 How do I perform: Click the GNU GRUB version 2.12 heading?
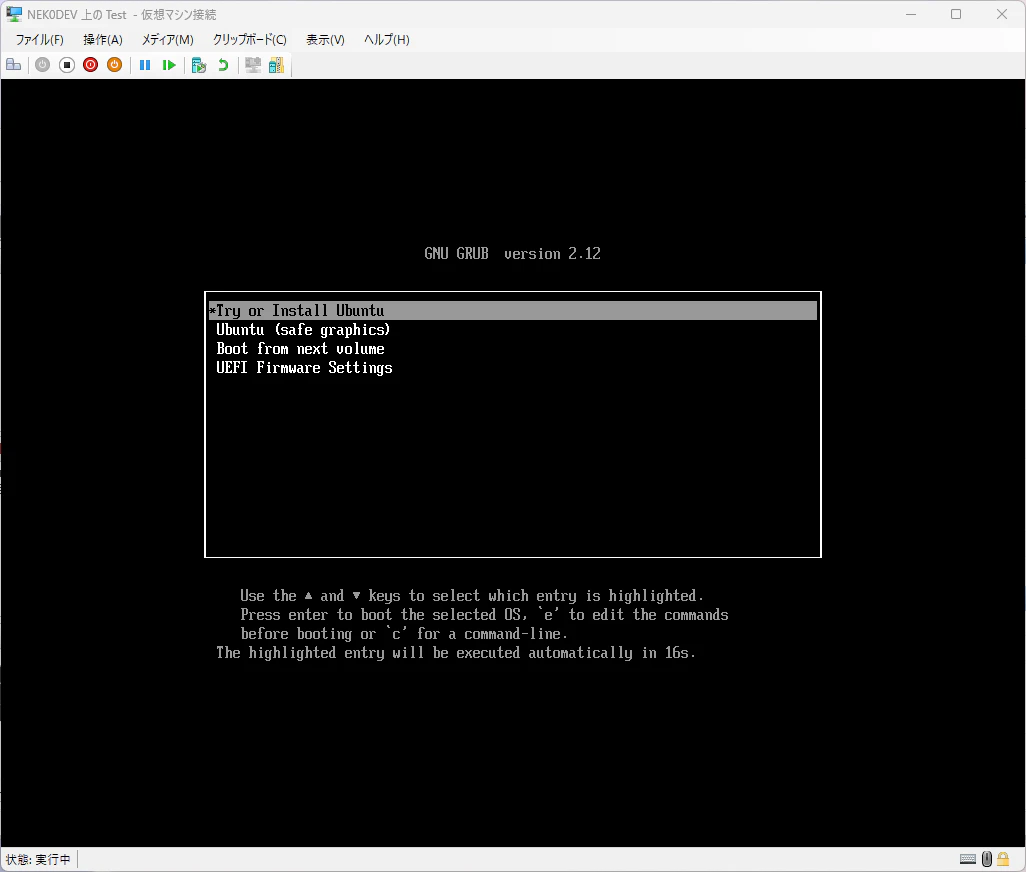click(512, 254)
